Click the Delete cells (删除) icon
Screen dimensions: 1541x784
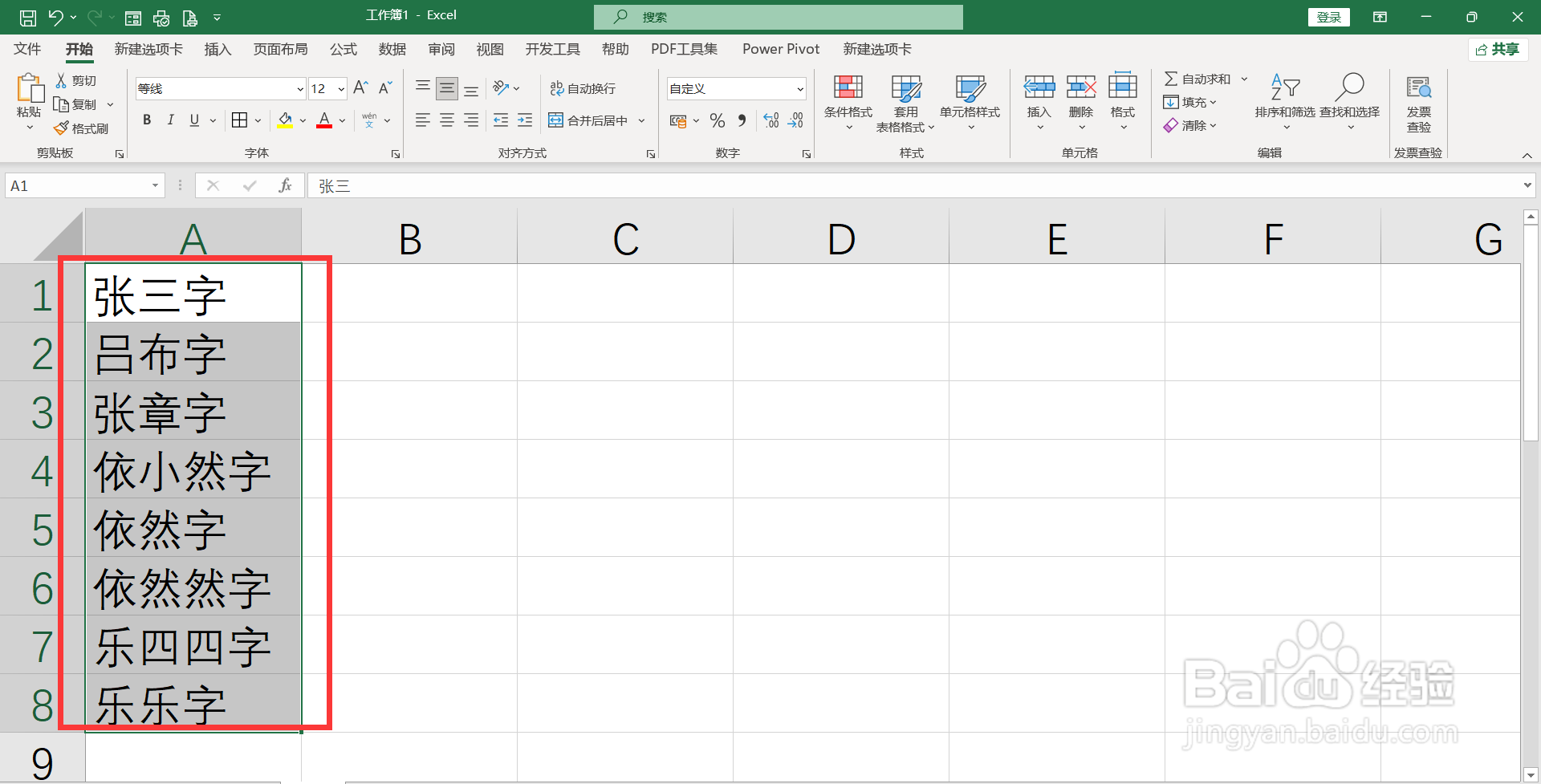(x=1081, y=87)
